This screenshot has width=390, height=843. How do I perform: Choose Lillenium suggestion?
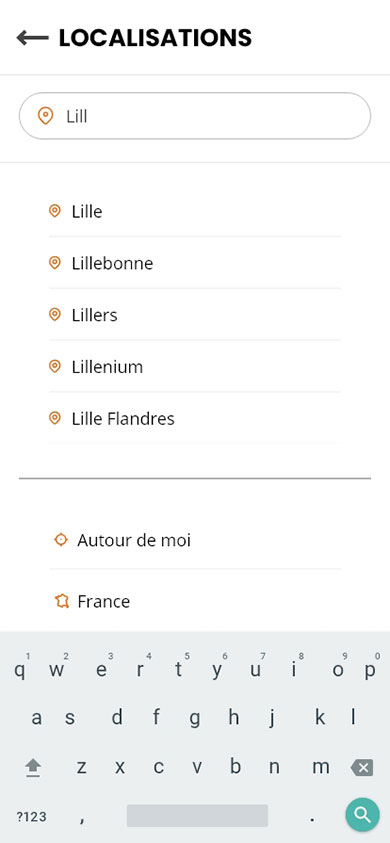pyautogui.click(x=195, y=367)
